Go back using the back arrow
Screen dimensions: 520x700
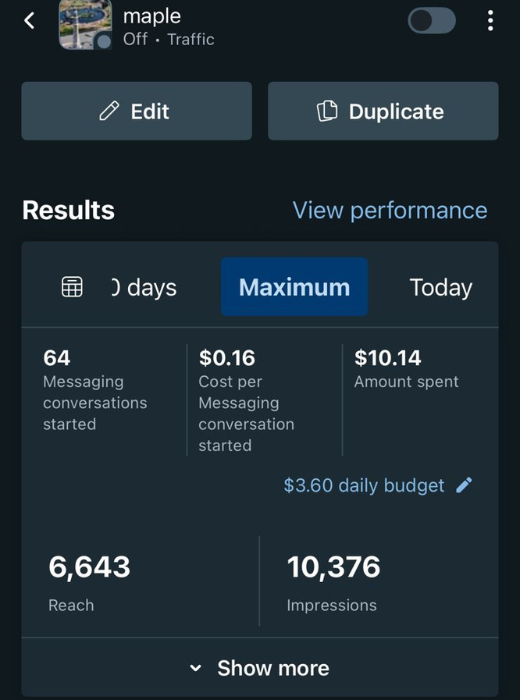(x=29, y=21)
